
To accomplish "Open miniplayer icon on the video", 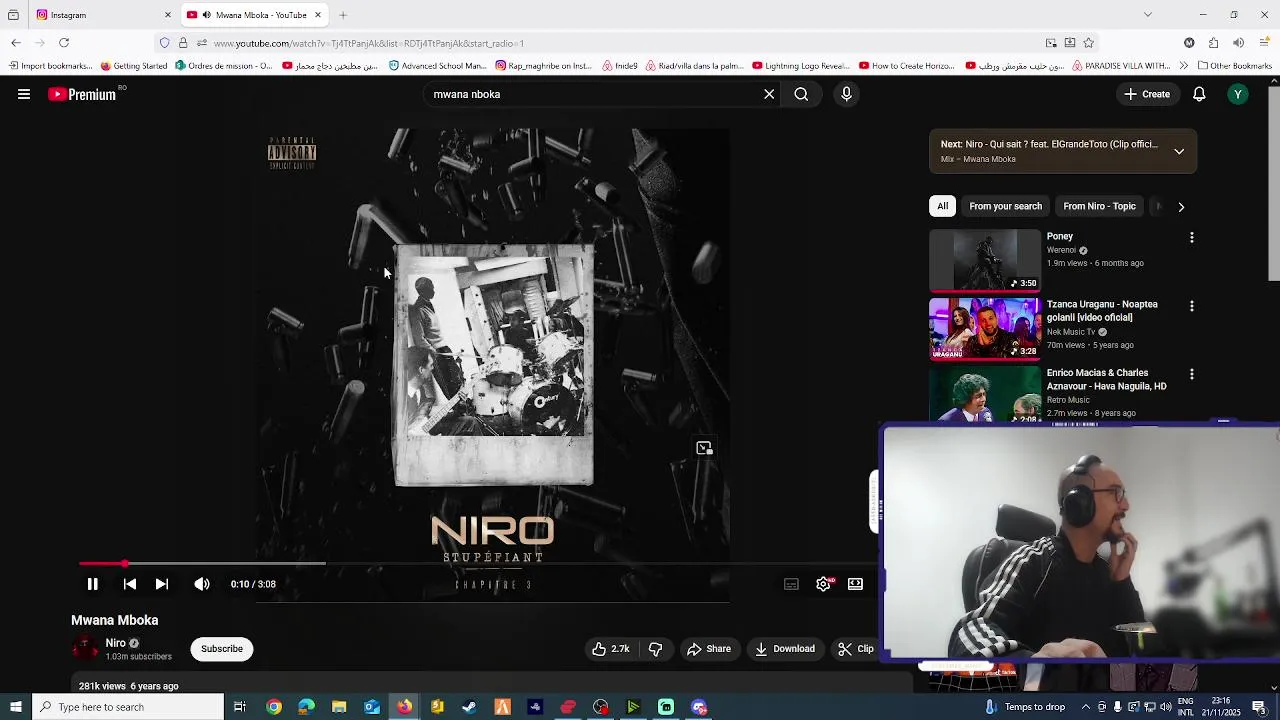I will 704,448.
